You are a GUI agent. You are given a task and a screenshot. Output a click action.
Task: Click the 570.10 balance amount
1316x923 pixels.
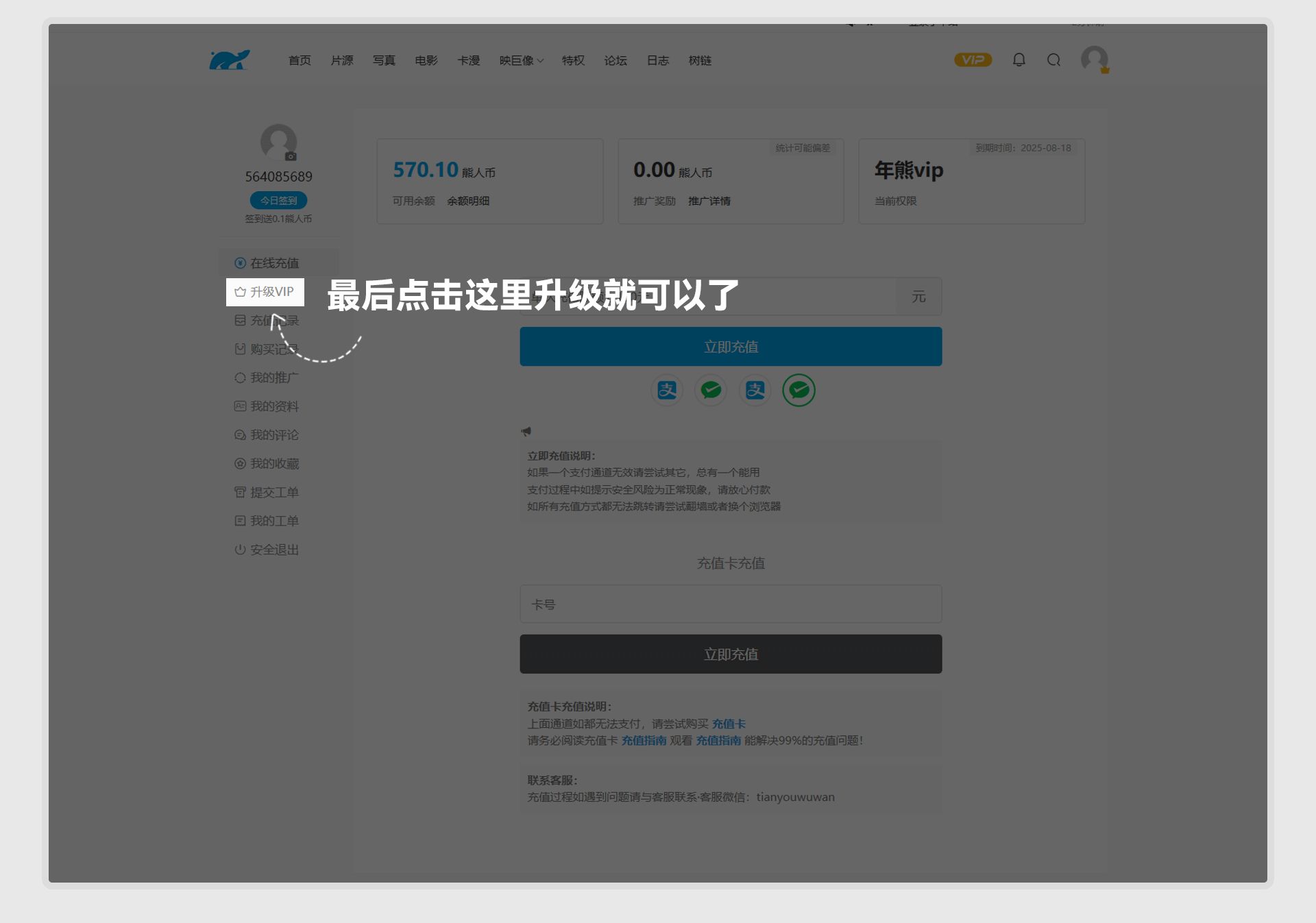click(426, 169)
